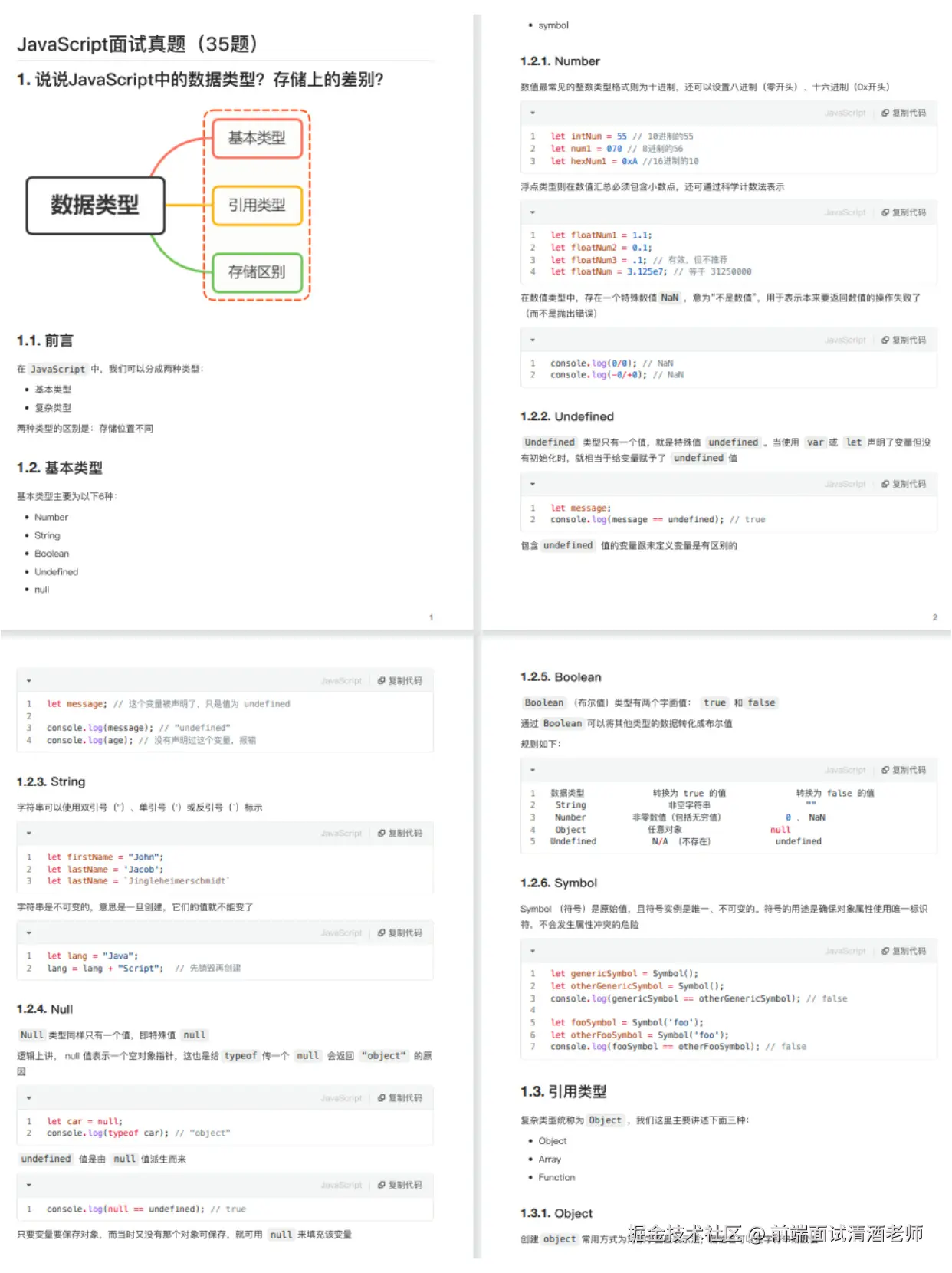952x1273 pixels.
Task: Copy the let lang = "Java" block
Action: [400, 933]
